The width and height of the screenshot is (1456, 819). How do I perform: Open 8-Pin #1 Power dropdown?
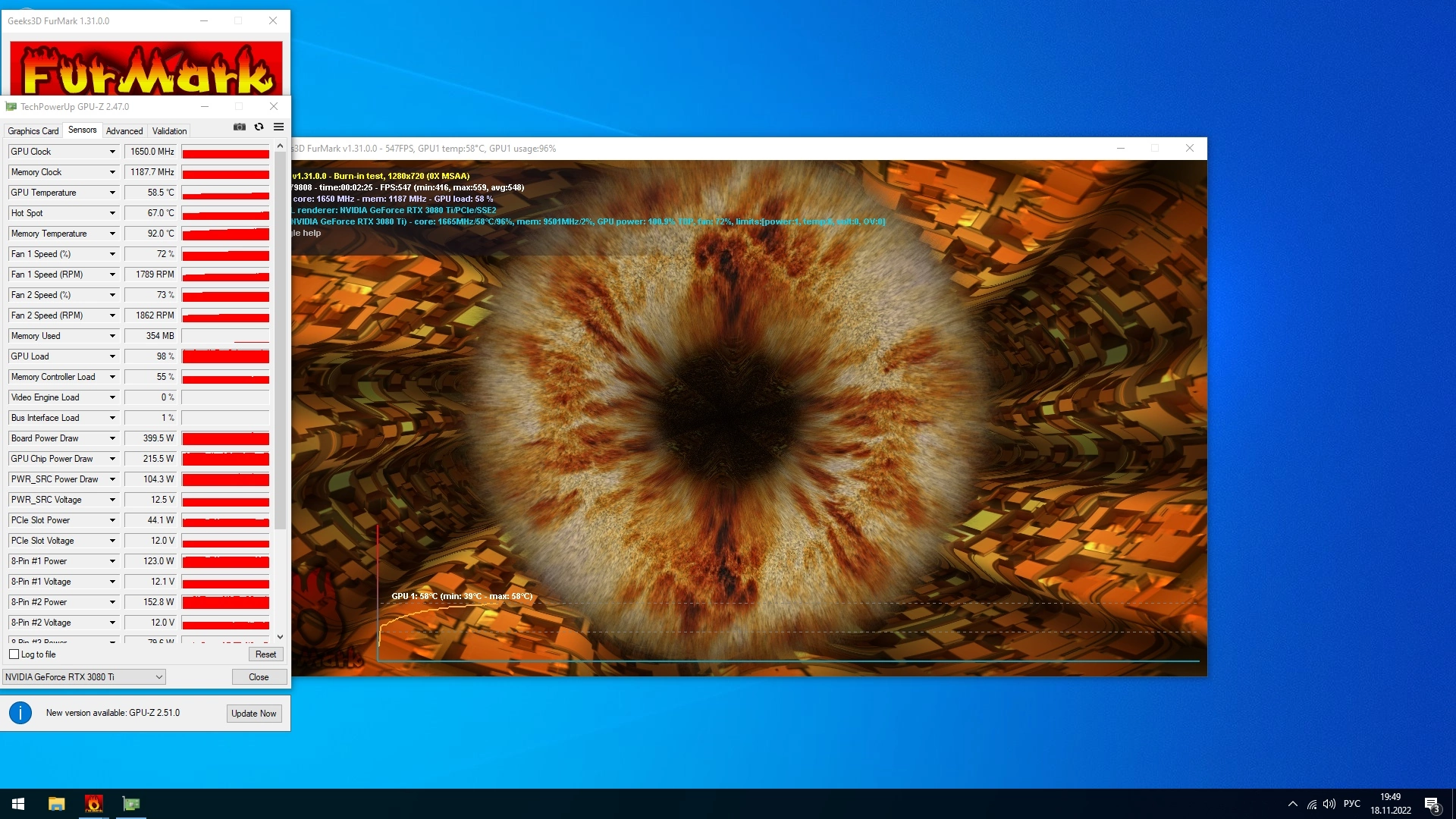click(x=112, y=561)
